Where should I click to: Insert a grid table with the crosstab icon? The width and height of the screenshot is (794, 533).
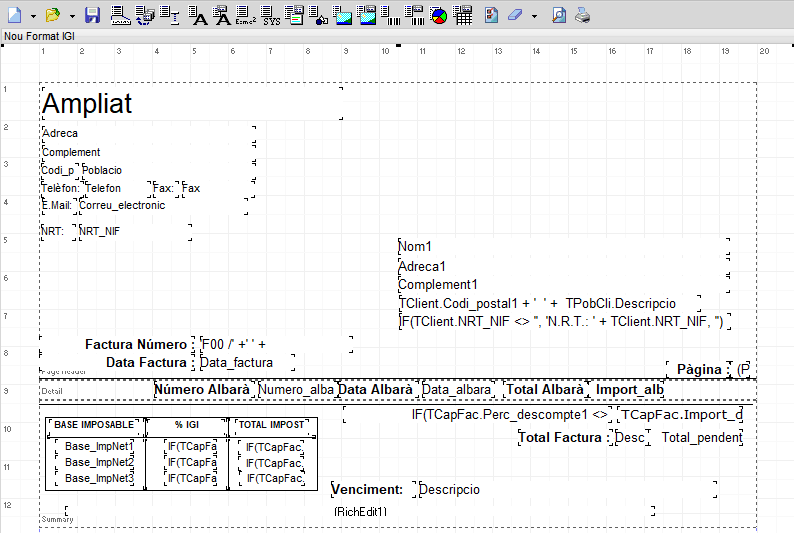463,15
